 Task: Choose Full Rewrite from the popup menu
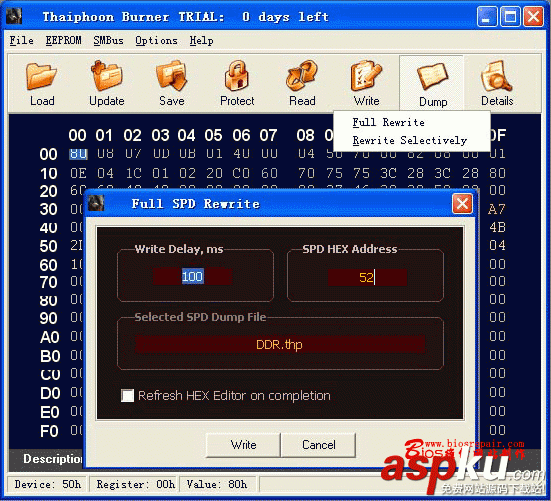click(x=388, y=122)
